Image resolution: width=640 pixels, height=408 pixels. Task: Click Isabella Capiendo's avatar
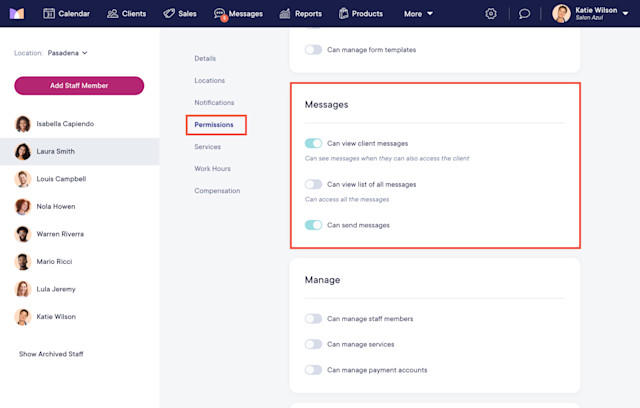point(23,124)
